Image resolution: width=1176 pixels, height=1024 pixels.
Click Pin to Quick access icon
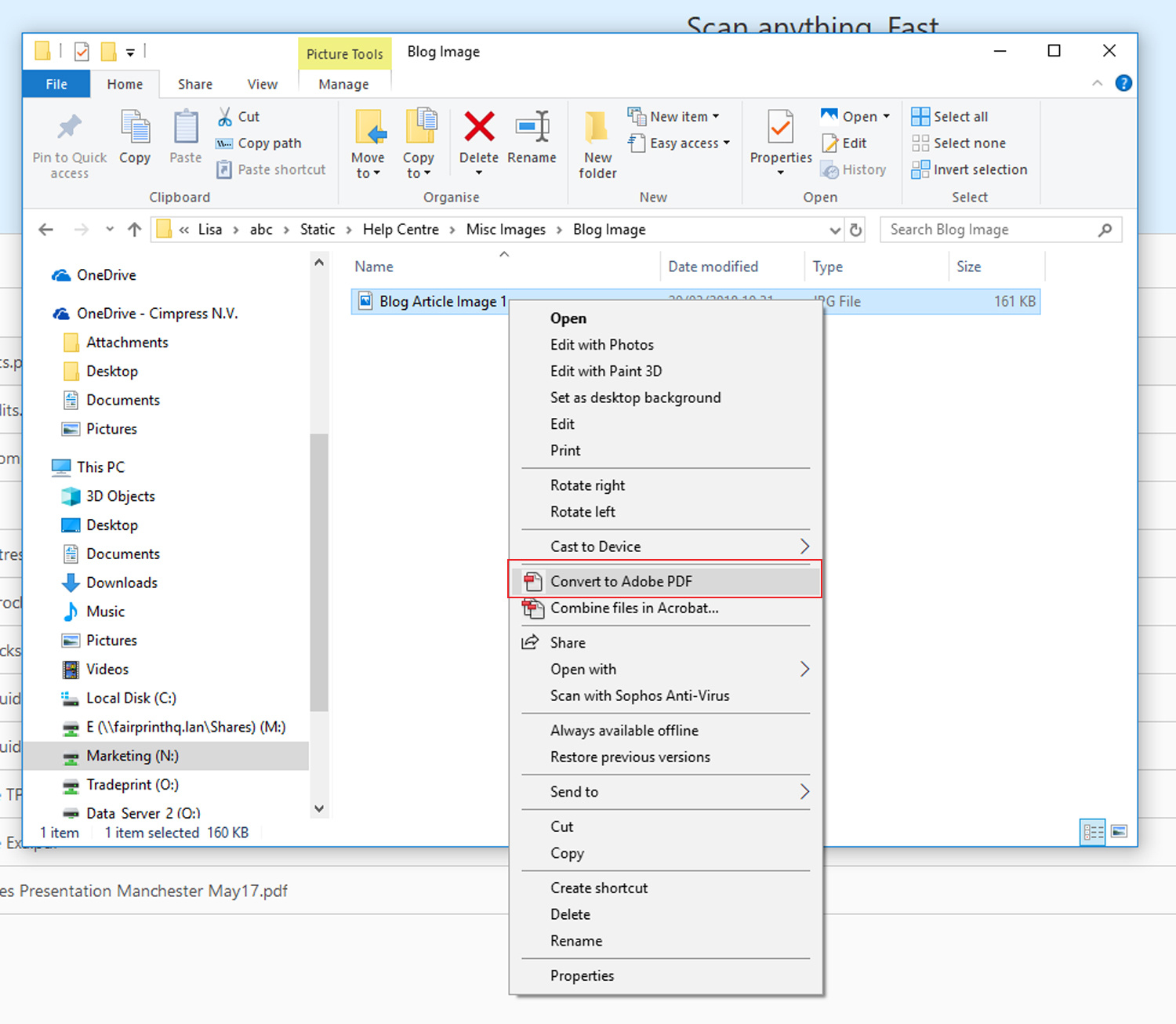(69, 127)
